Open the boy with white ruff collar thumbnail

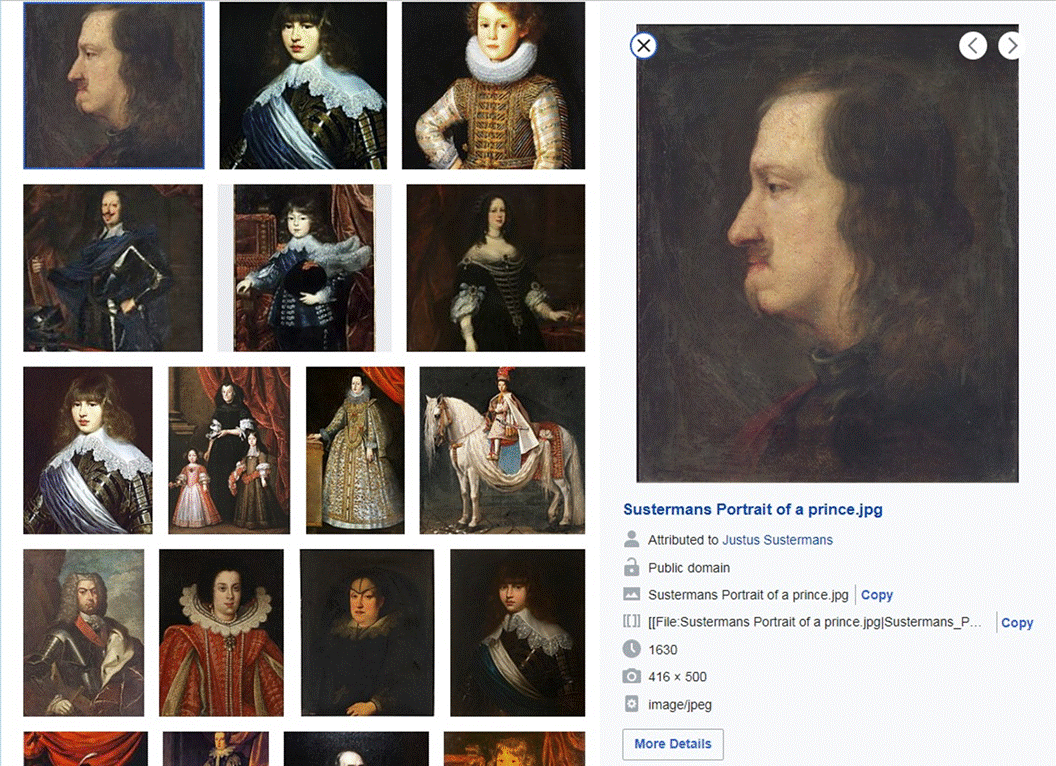tap(493, 86)
